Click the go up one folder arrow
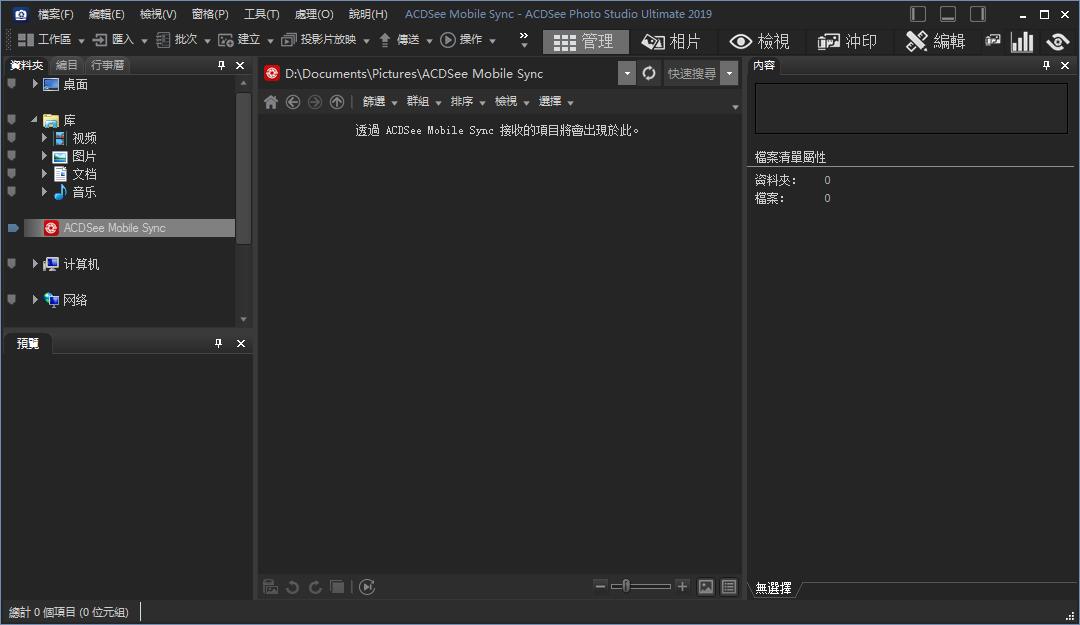This screenshot has width=1080, height=625. pyautogui.click(x=337, y=102)
